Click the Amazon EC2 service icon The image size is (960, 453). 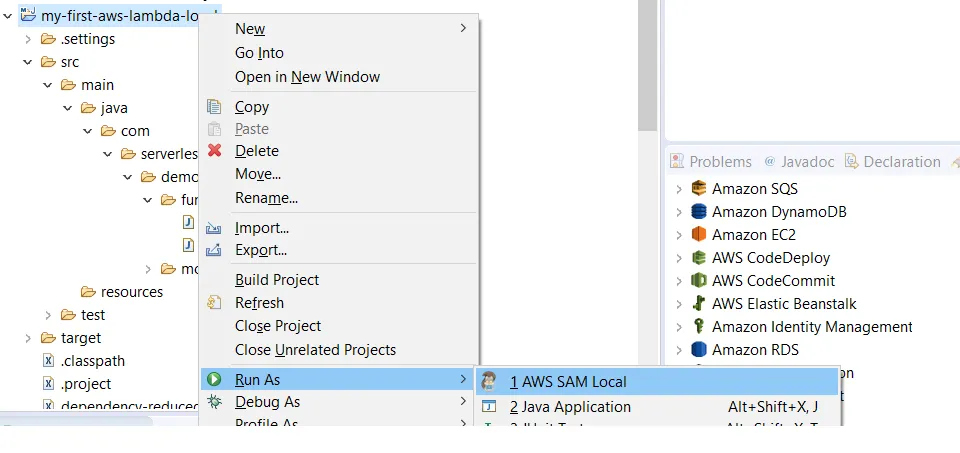pyautogui.click(x=699, y=234)
